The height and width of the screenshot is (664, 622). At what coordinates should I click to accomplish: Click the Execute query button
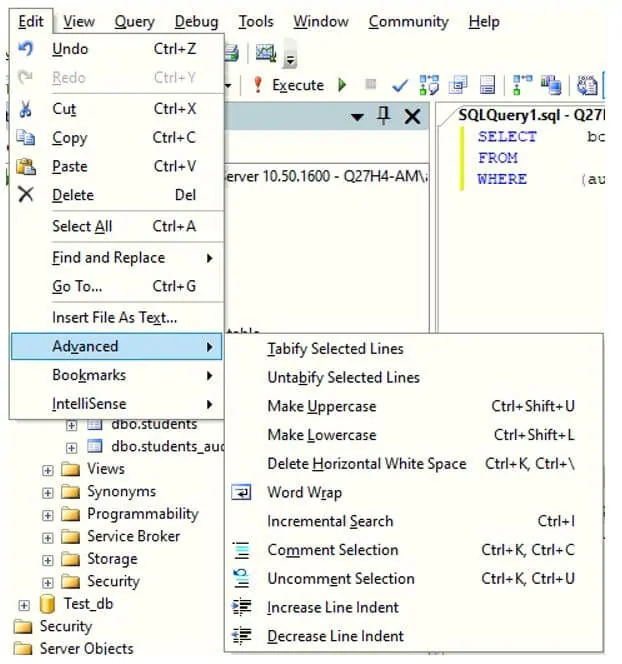click(x=289, y=85)
